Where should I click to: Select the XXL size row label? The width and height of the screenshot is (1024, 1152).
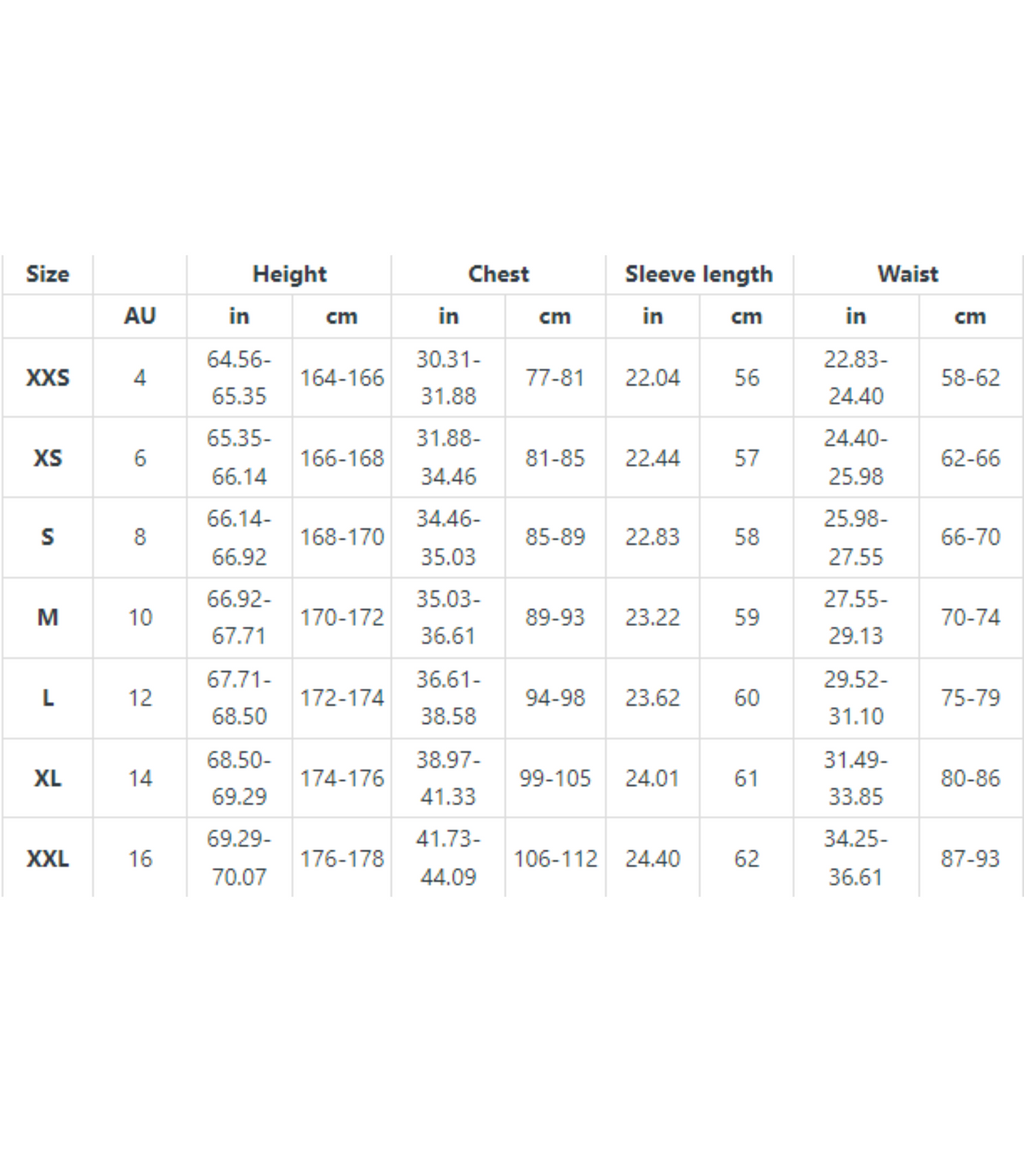tap(47, 859)
